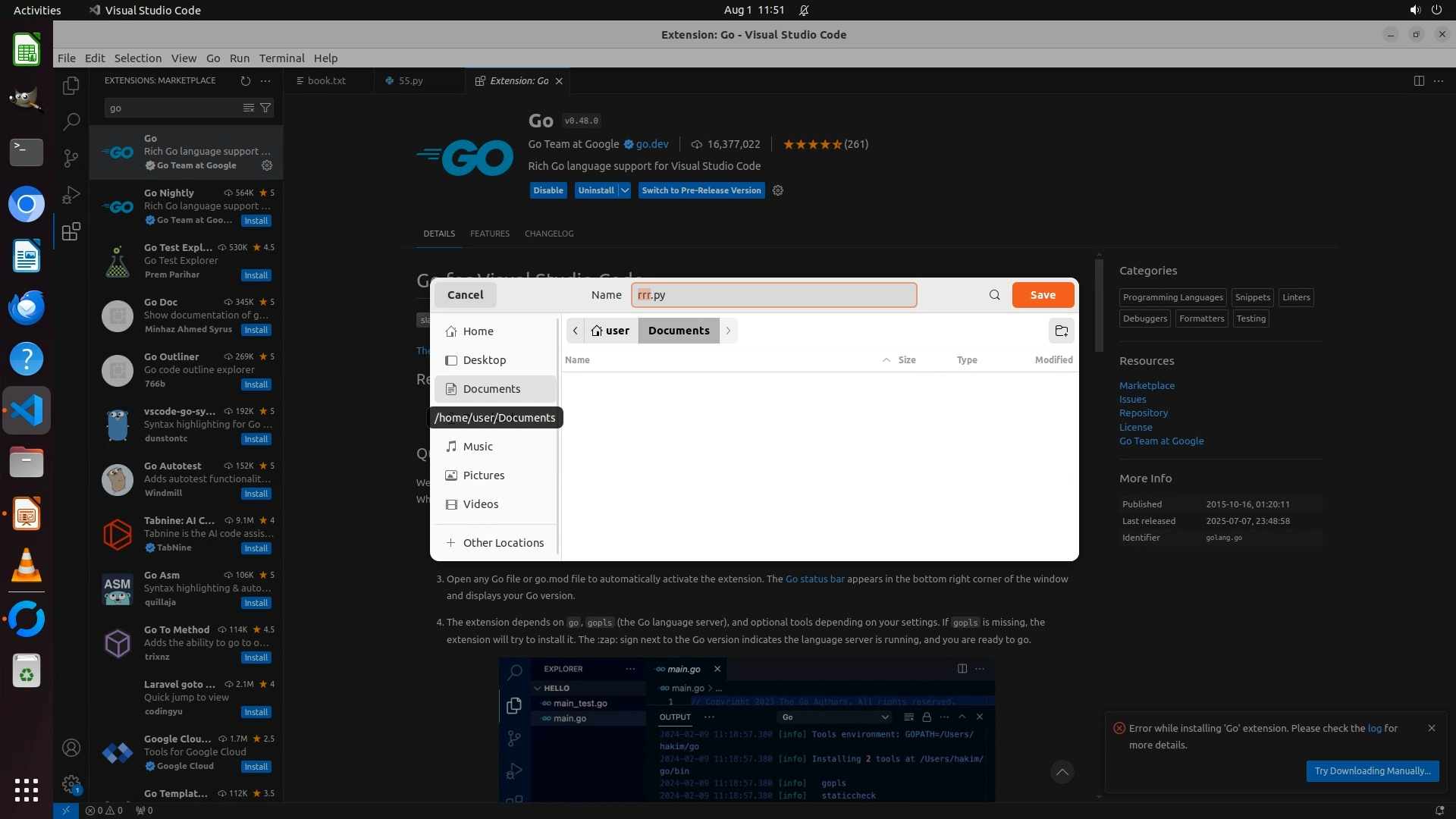Toggle Switch to Pre-Release Version

[x=701, y=190]
